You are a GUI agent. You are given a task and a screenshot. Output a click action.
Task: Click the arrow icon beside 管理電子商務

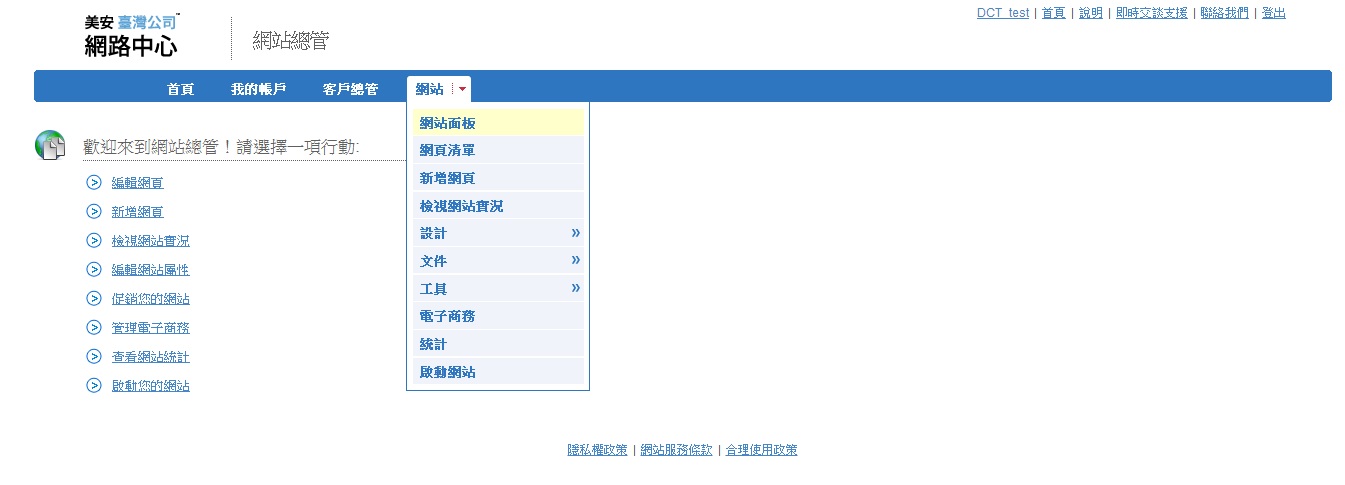(94, 327)
